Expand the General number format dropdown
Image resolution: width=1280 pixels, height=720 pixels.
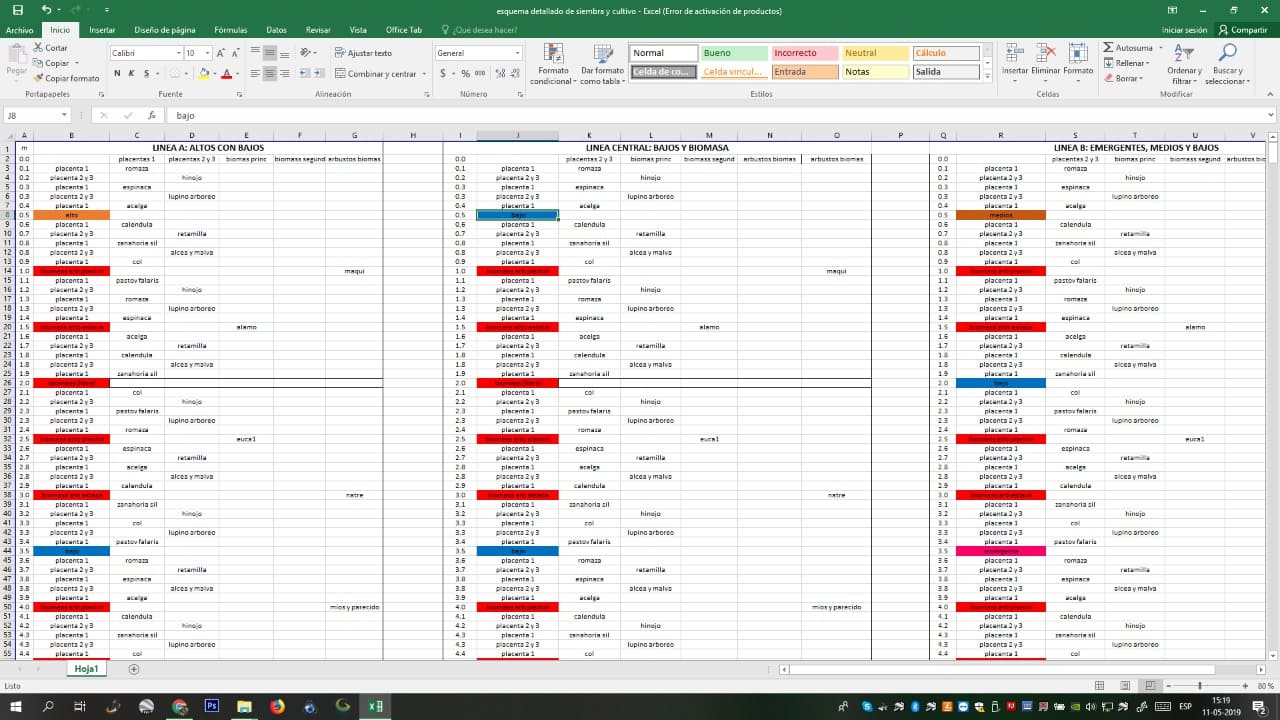click(x=516, y=53)
